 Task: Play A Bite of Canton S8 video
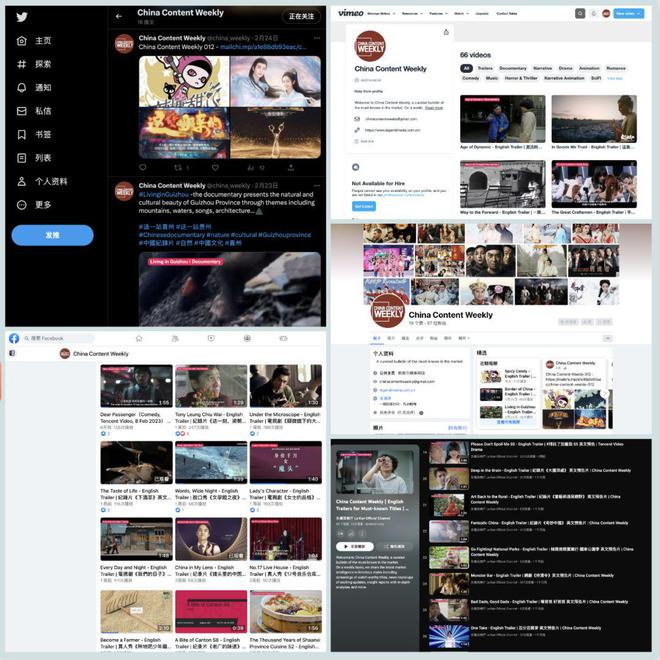point(211,611)
